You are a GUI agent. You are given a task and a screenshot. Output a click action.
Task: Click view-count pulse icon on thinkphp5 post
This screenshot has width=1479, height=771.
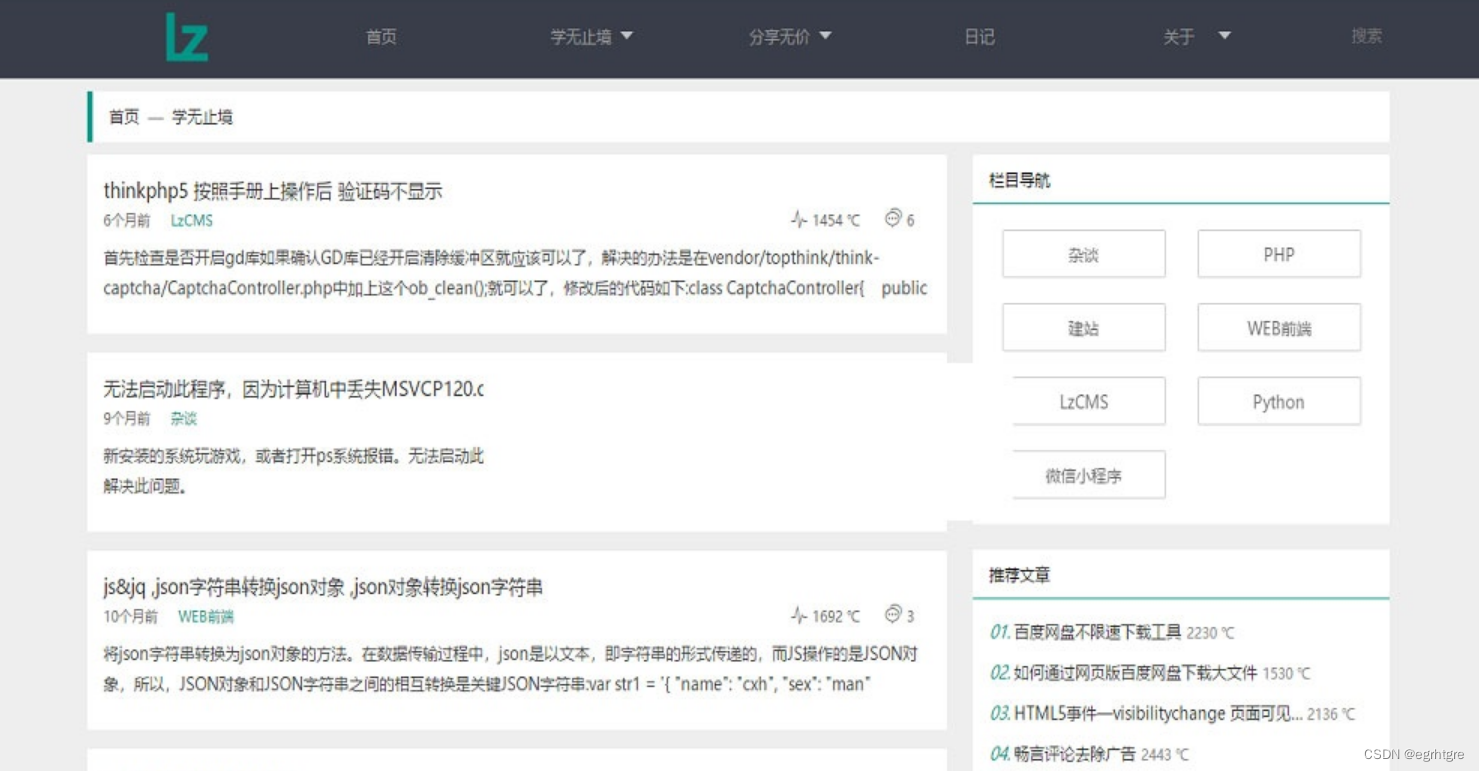[x=798, y=219]
